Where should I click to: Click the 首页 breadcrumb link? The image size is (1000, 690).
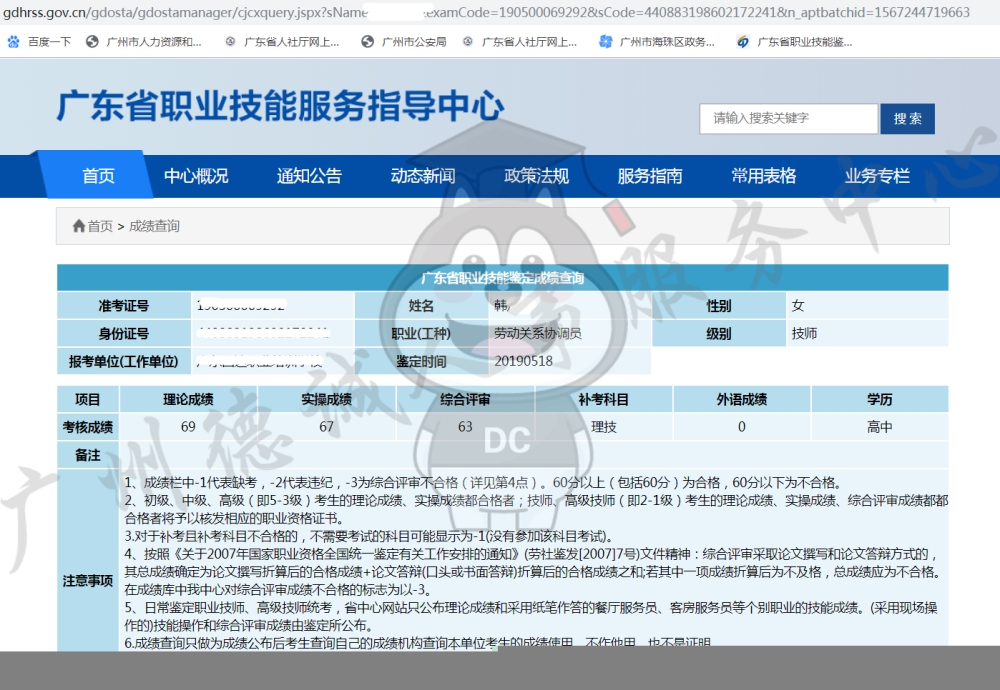100,226
